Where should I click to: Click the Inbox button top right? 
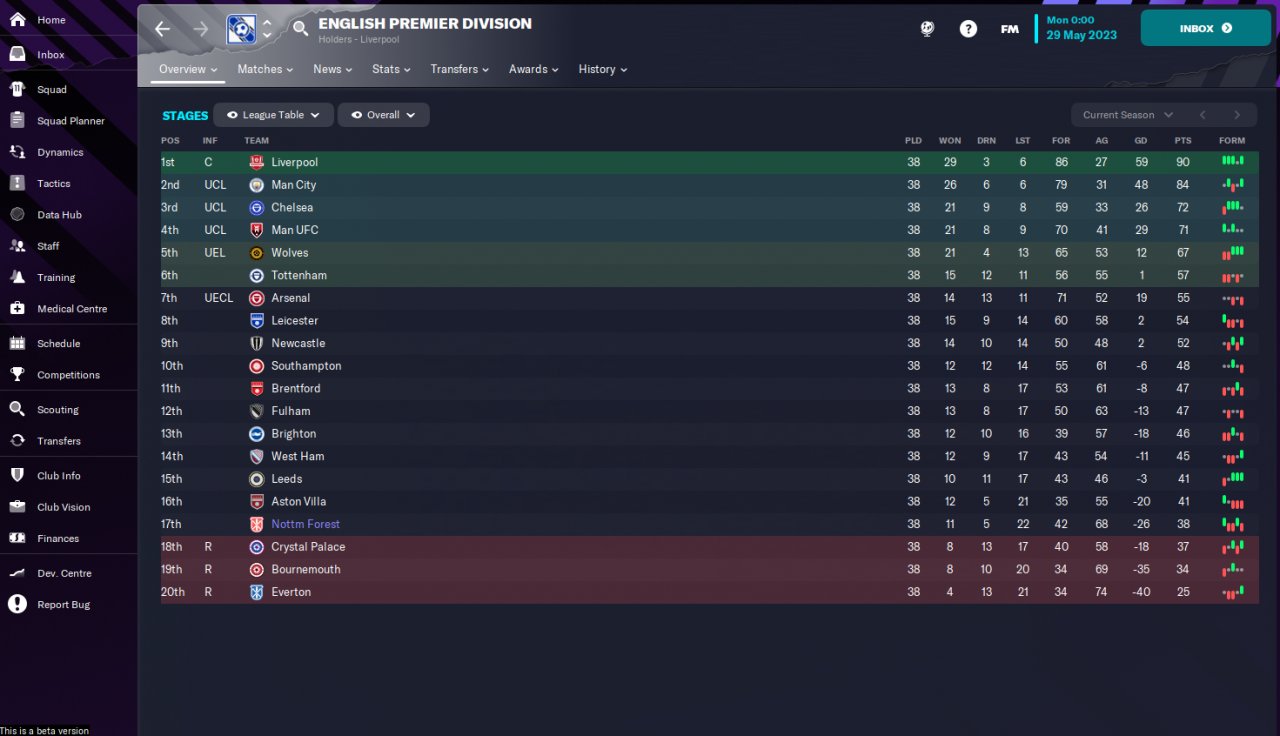pyautogui.click(x=1205, y=28)
